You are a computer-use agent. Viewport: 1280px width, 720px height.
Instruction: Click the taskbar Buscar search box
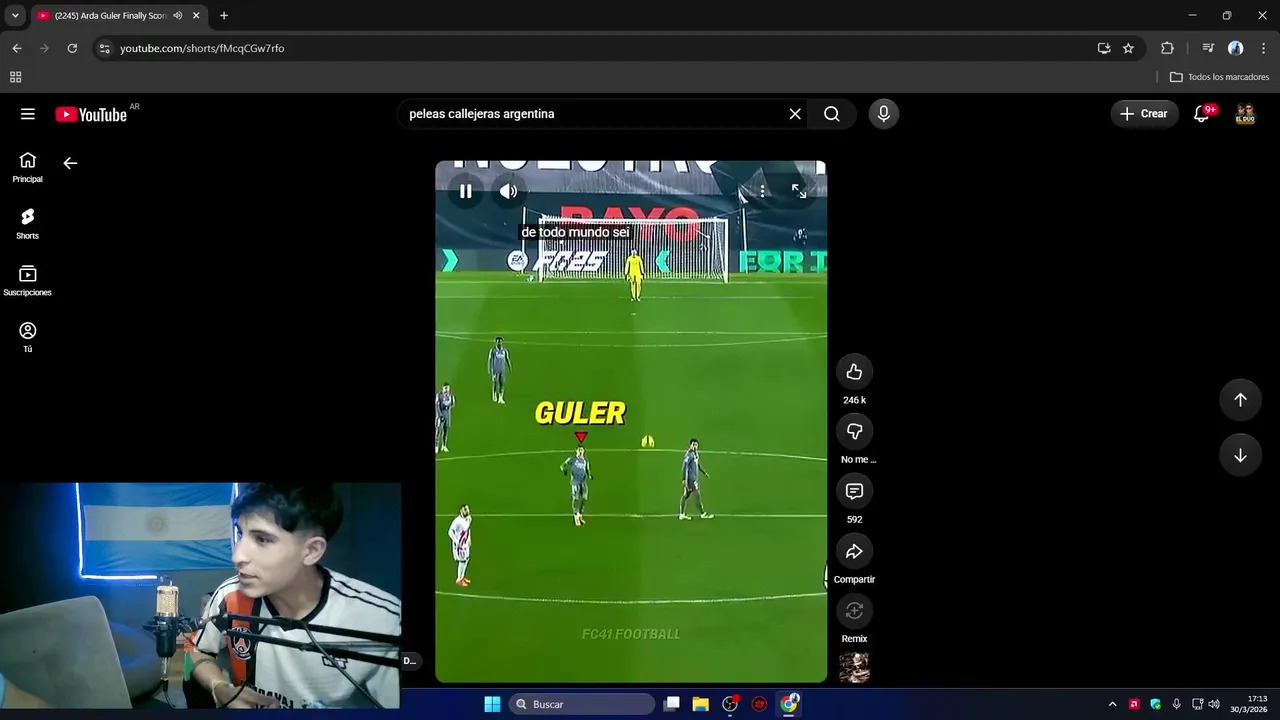coord(583,704)
